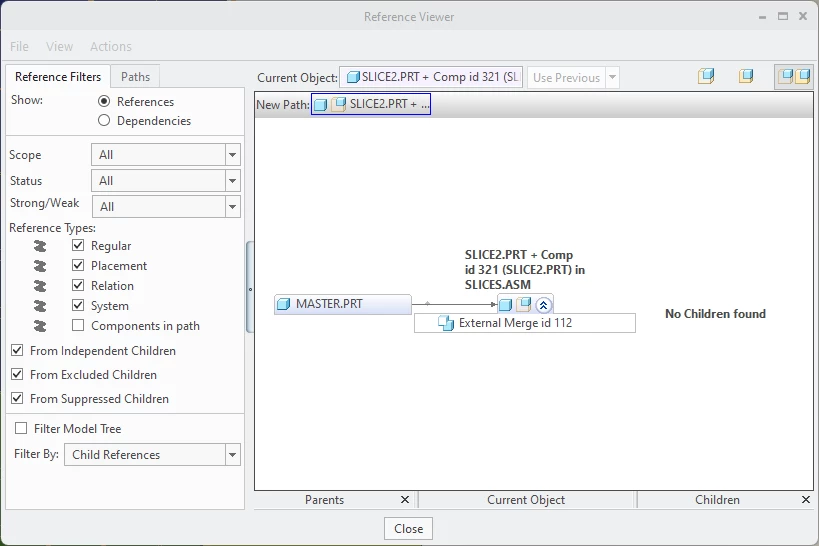Toggle From Suppressed Children checkbox

tap(17, 398)
